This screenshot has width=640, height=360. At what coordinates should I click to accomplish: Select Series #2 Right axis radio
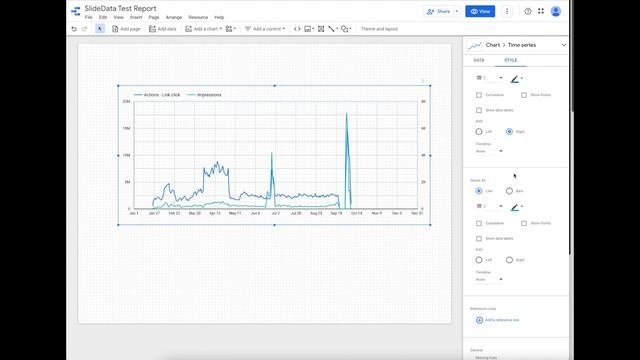[x=509, y=260]
